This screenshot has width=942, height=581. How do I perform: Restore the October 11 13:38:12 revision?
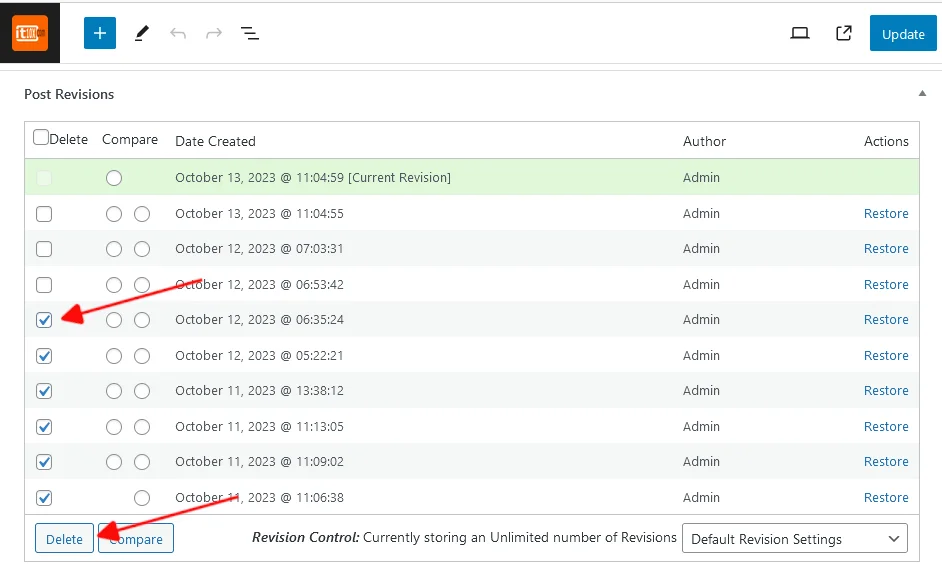coord(886,390)
